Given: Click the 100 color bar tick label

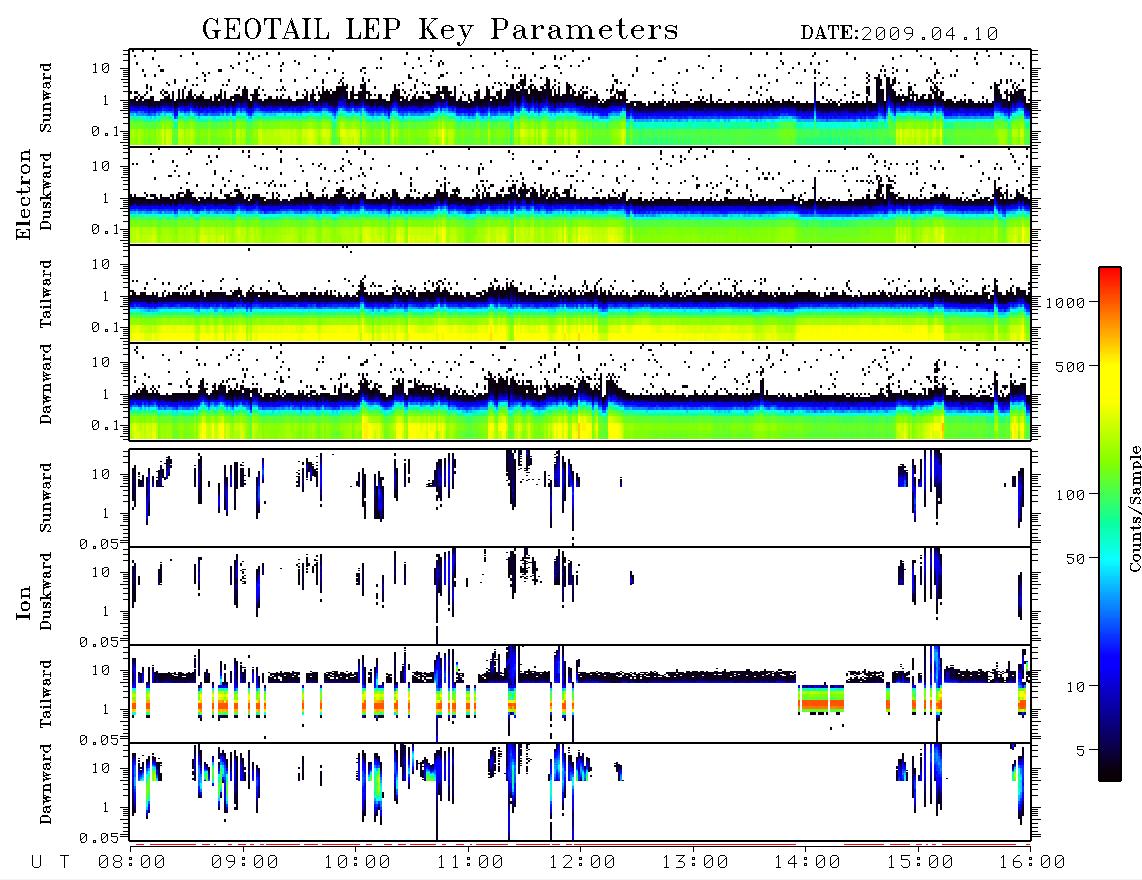Looking at the screenshot, I should [1071, 495].
